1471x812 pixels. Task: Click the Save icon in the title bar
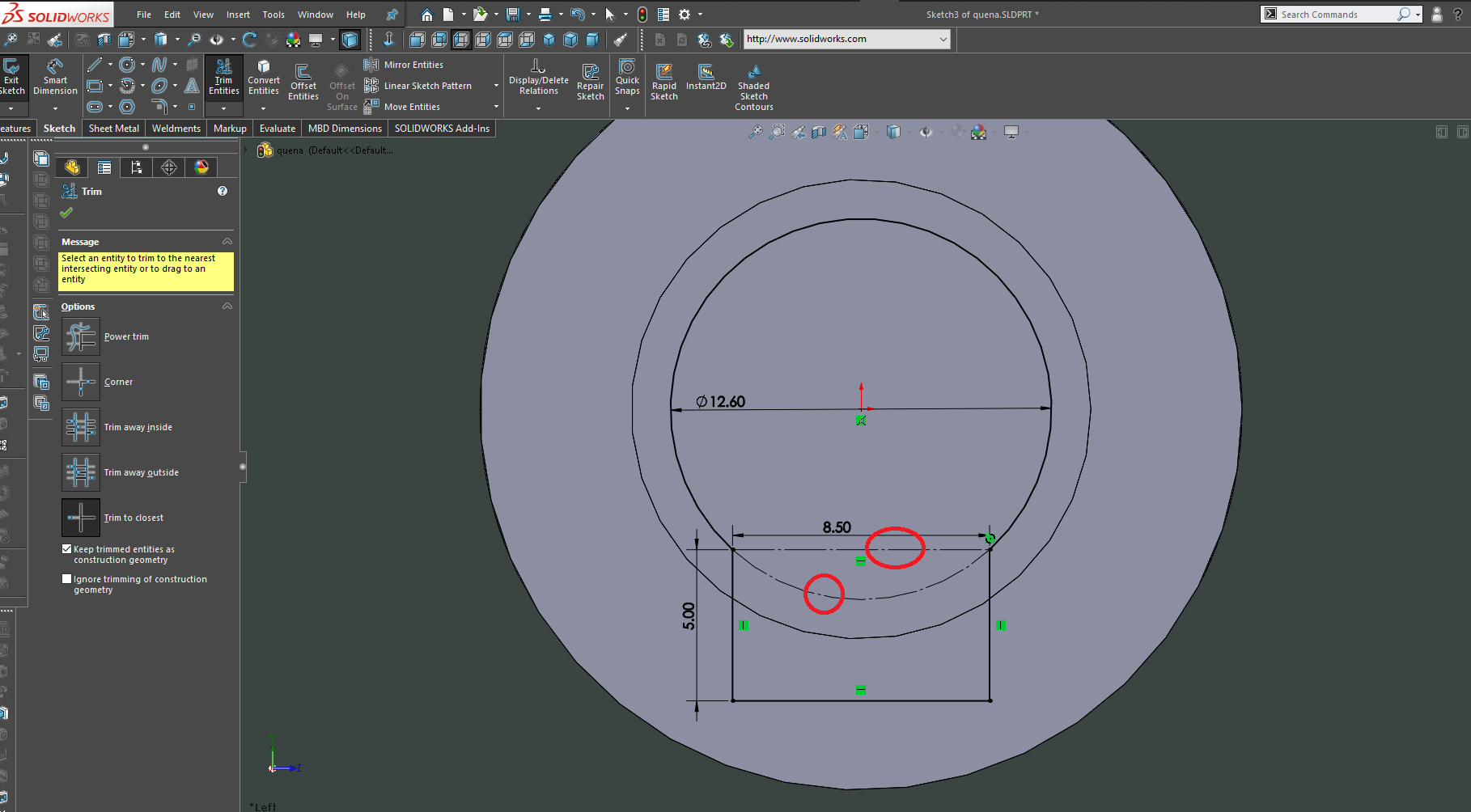513,15
